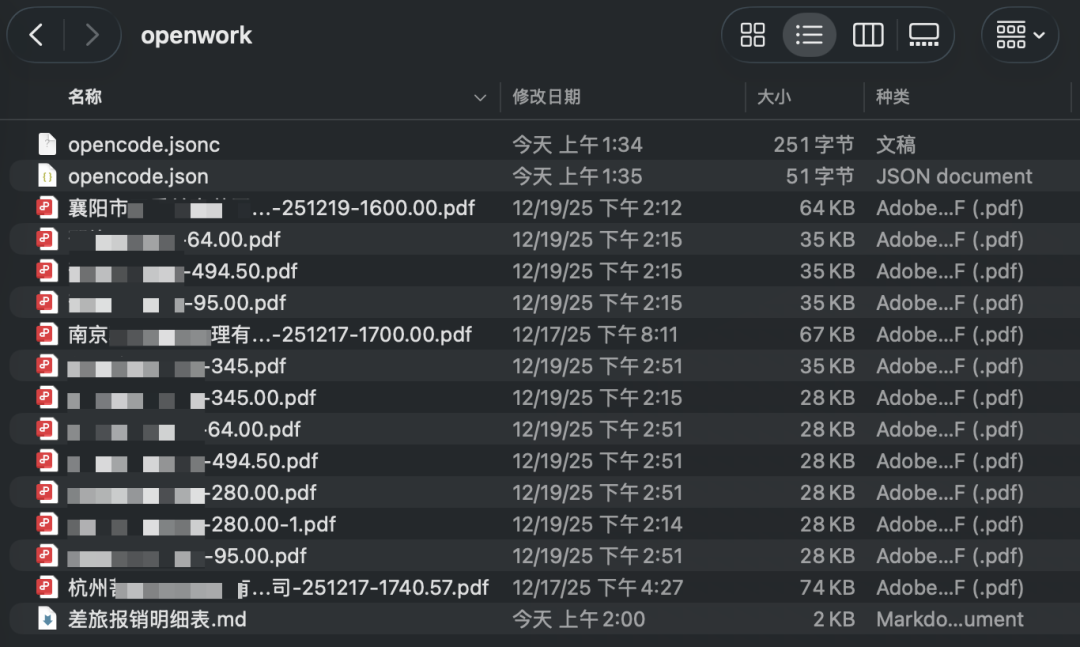Open the group-by options dropdown

point(1020,36)
